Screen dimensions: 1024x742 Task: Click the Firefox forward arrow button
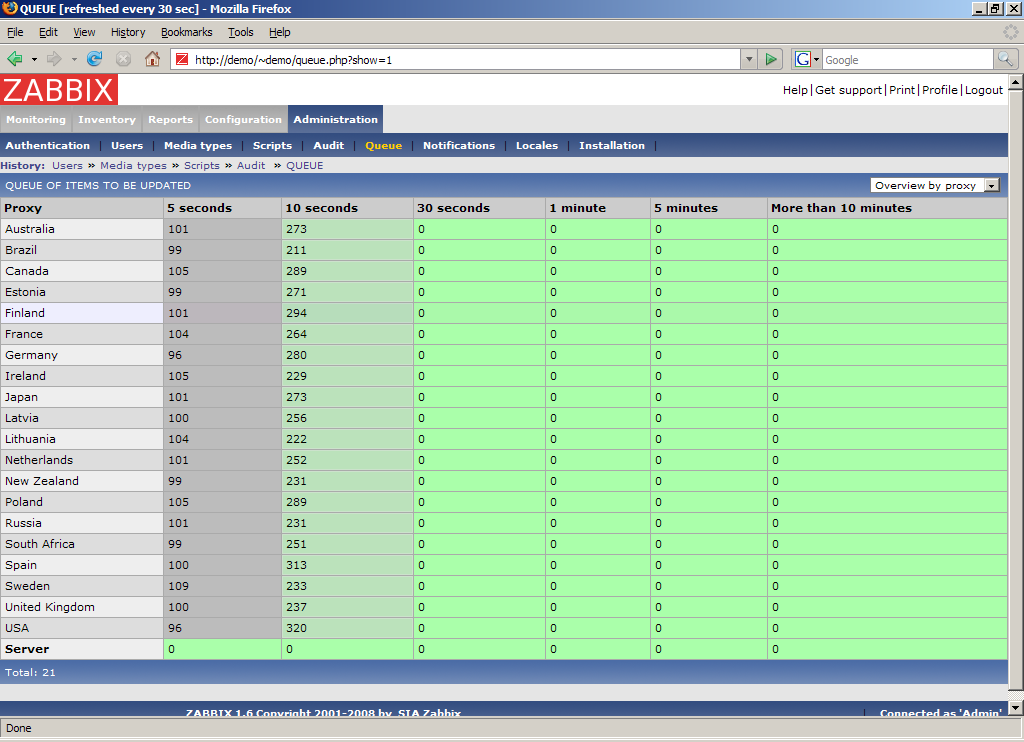click(x=54, y=59)
